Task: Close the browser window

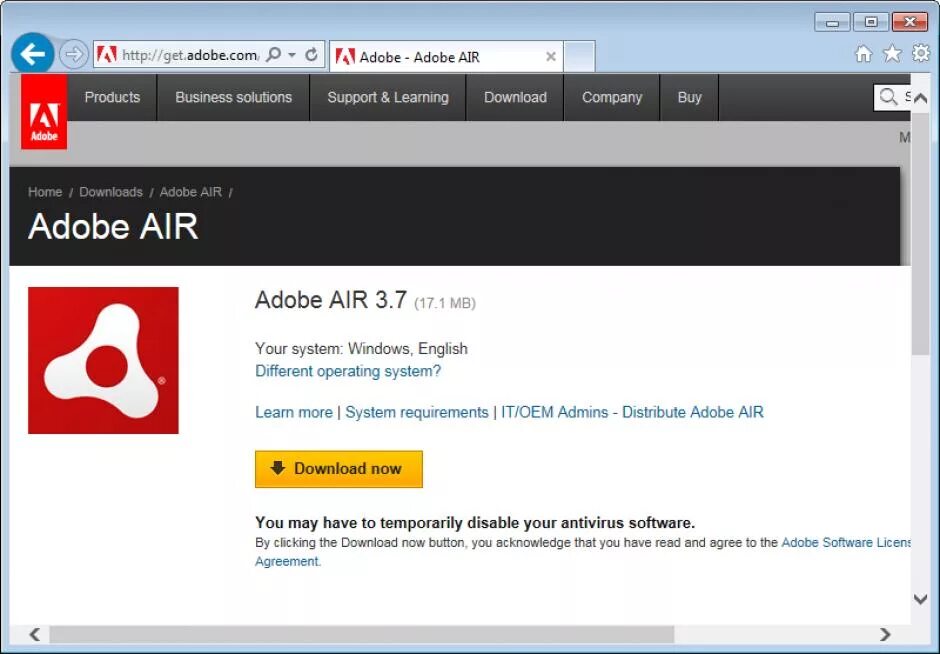Action: (x=910, y=22)
